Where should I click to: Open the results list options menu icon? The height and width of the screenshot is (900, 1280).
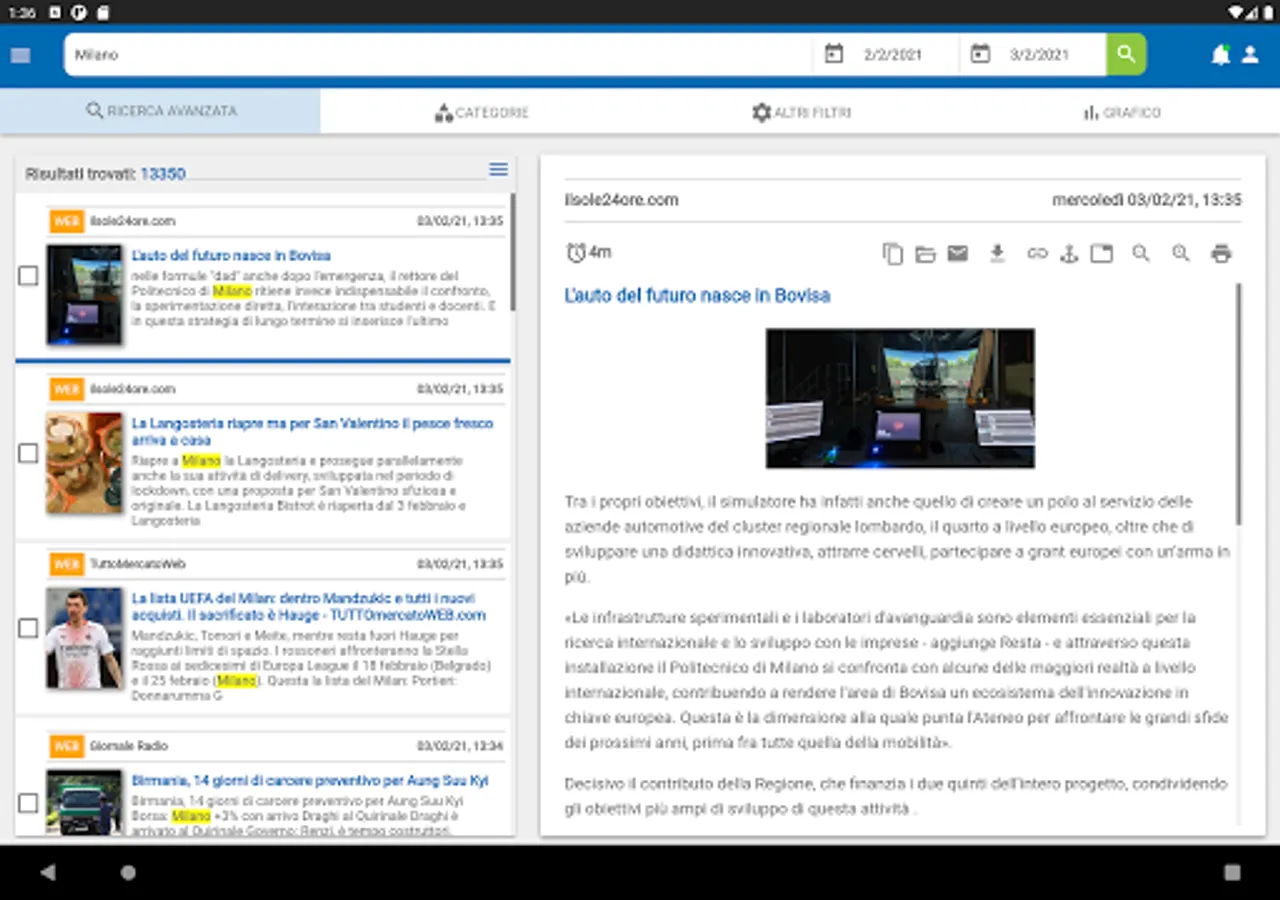point(498,170)
